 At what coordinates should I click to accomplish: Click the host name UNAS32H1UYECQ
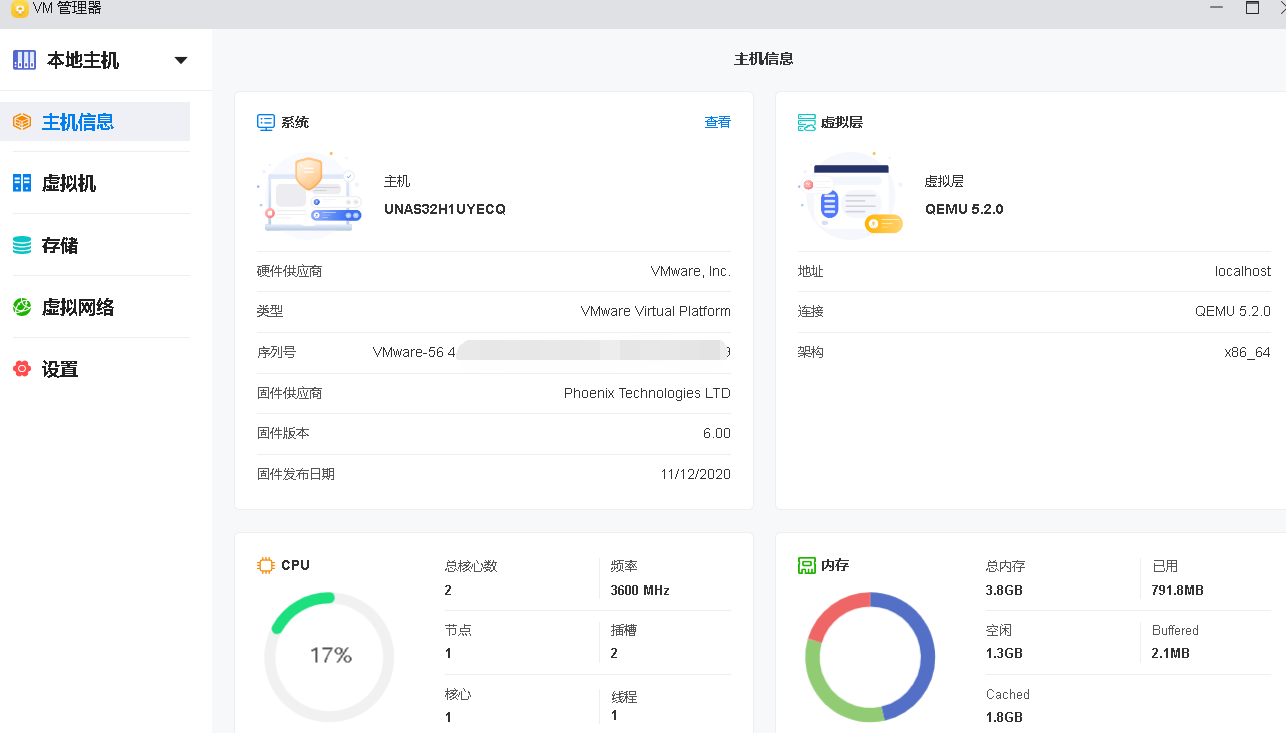pos(445,209)
